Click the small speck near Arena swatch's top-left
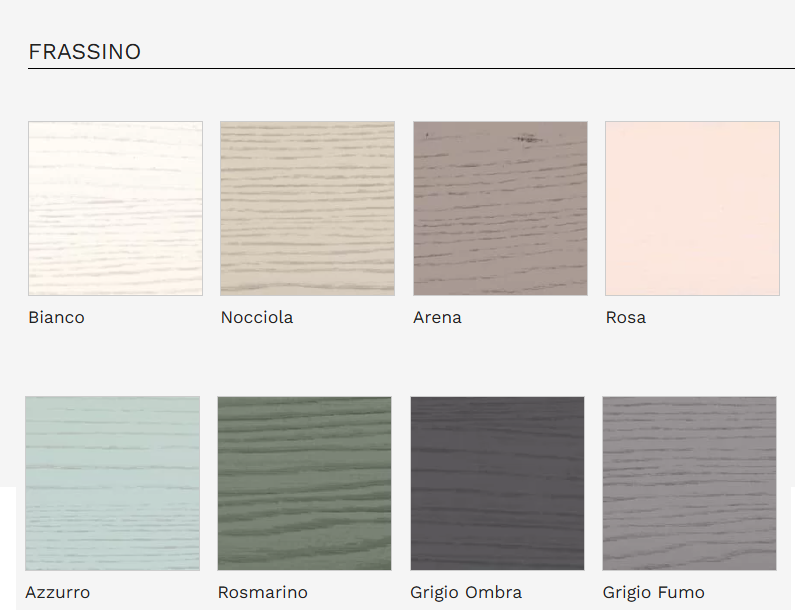This screenshot has height=610, width=795. [427, 135]
